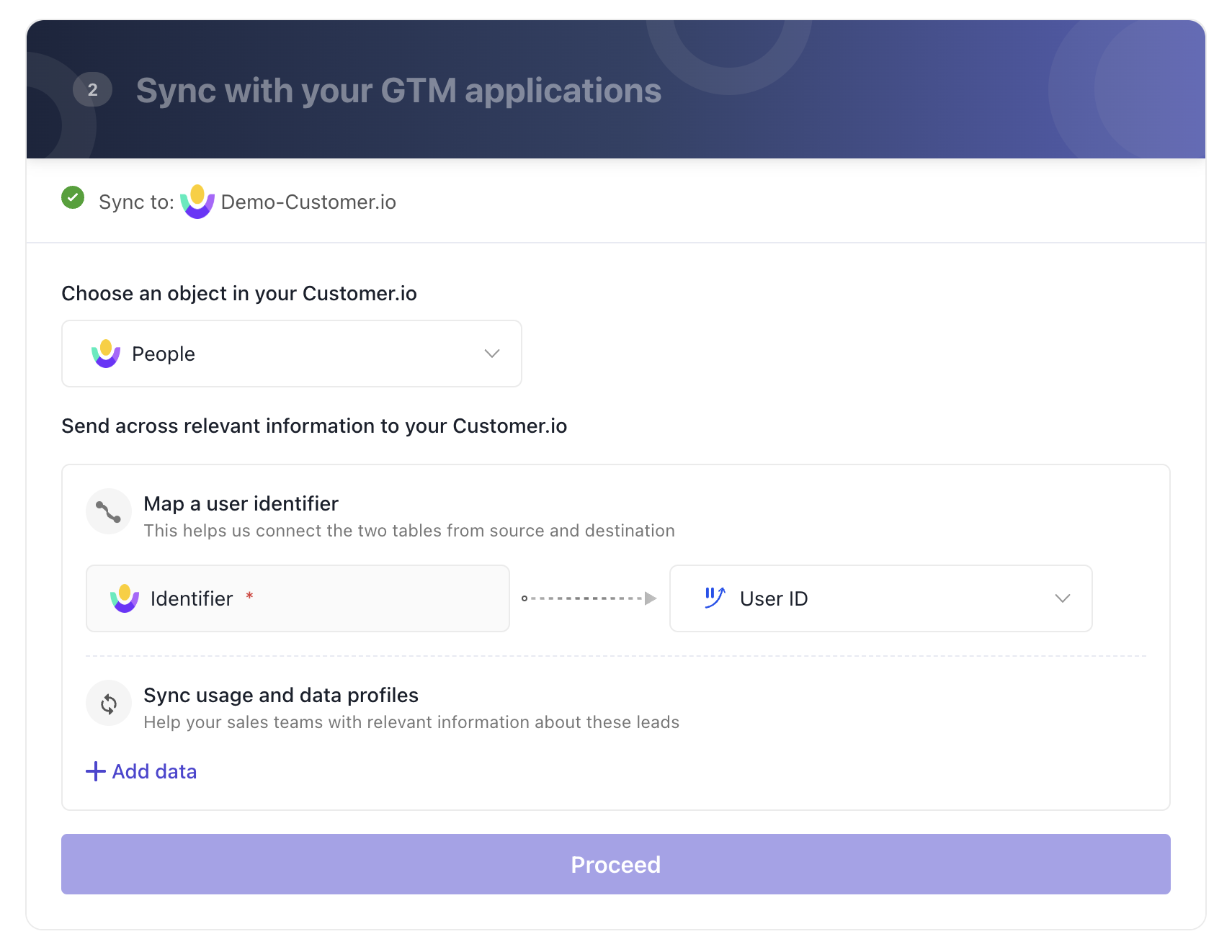1232x952 pixels.
Task: Click the connector icon for Map a user identifier
Action: pyautogui.click(x=109, y=511)
